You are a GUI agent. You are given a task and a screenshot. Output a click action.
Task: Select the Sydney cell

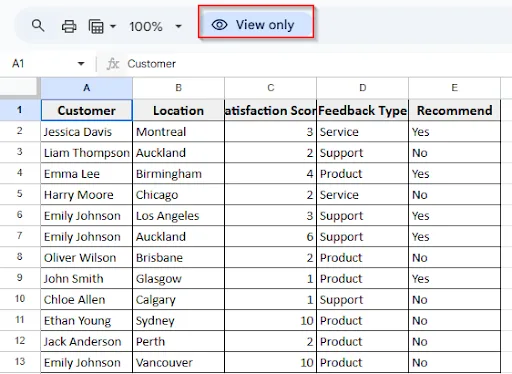coord(179,321)
